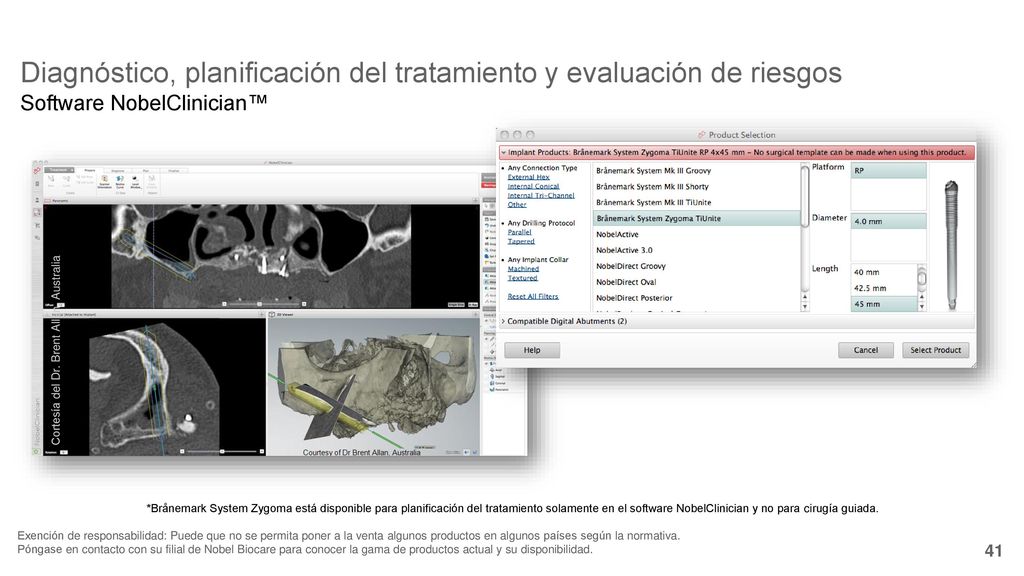Filter by Other connection type
Viewport: 1024px width, 576px height.
(517, 204)
